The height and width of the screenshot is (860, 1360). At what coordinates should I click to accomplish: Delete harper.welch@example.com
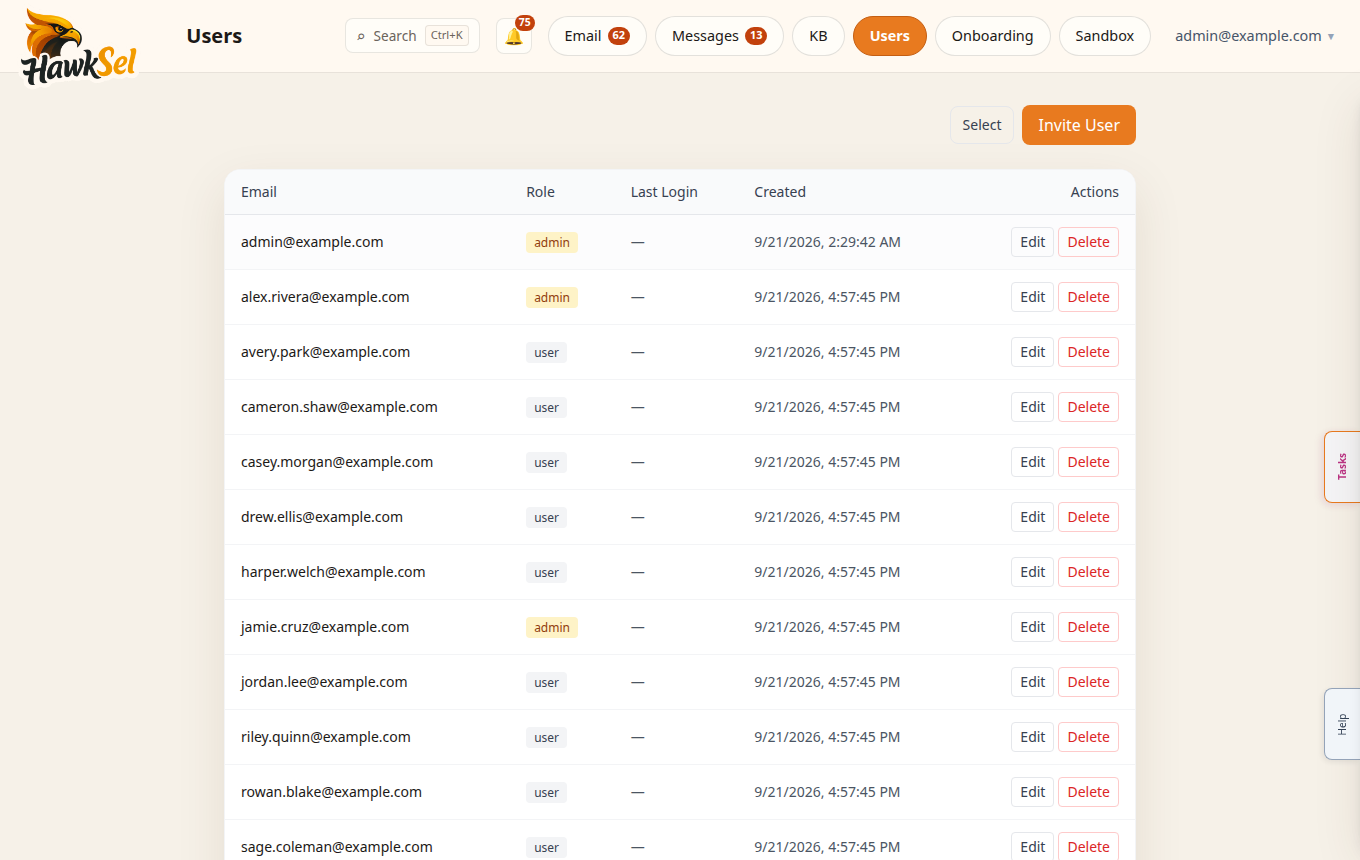point(1088,572)
